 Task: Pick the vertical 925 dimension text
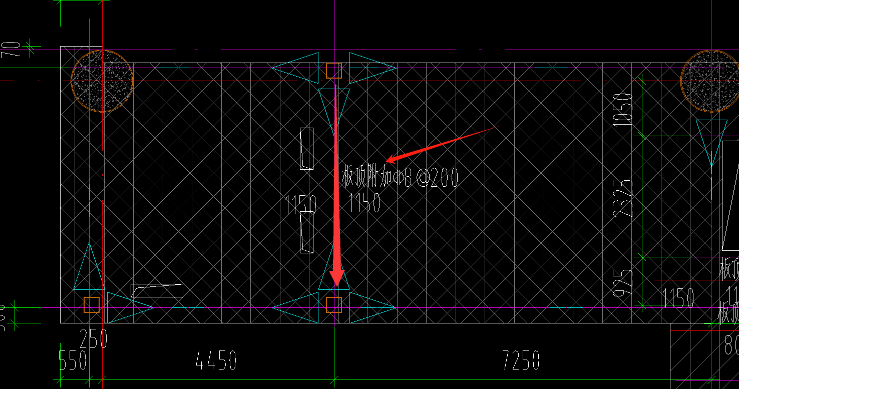click(623, 284)
